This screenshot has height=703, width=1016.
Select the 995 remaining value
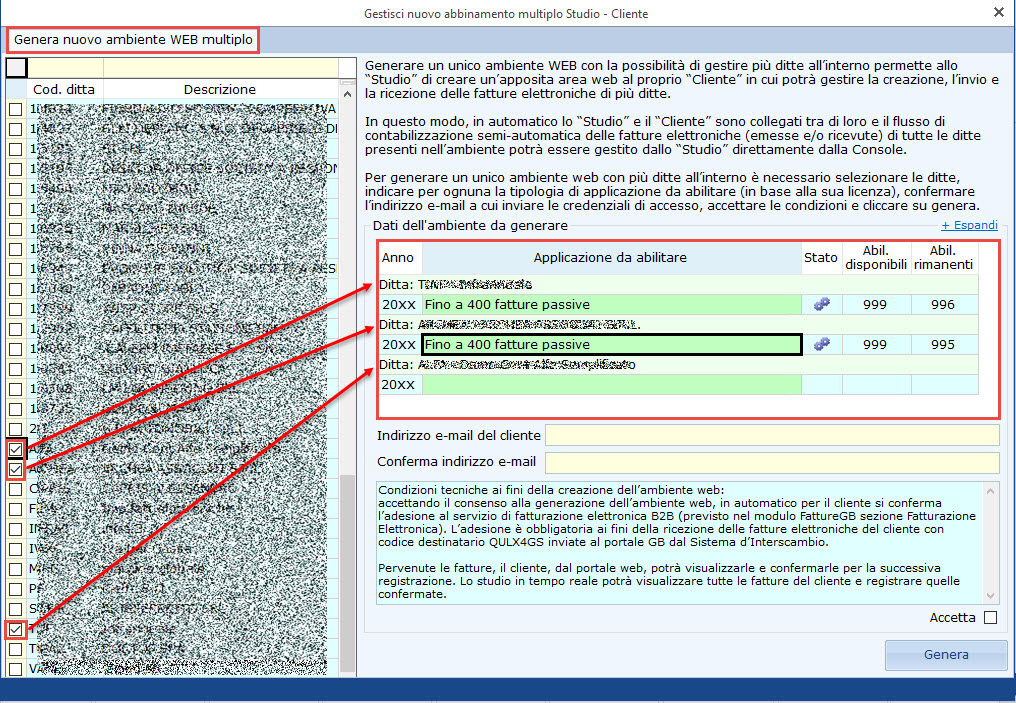[943, 345]
